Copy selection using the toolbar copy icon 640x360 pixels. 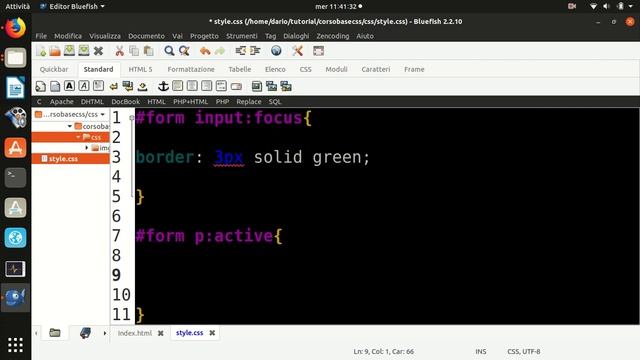134,51
